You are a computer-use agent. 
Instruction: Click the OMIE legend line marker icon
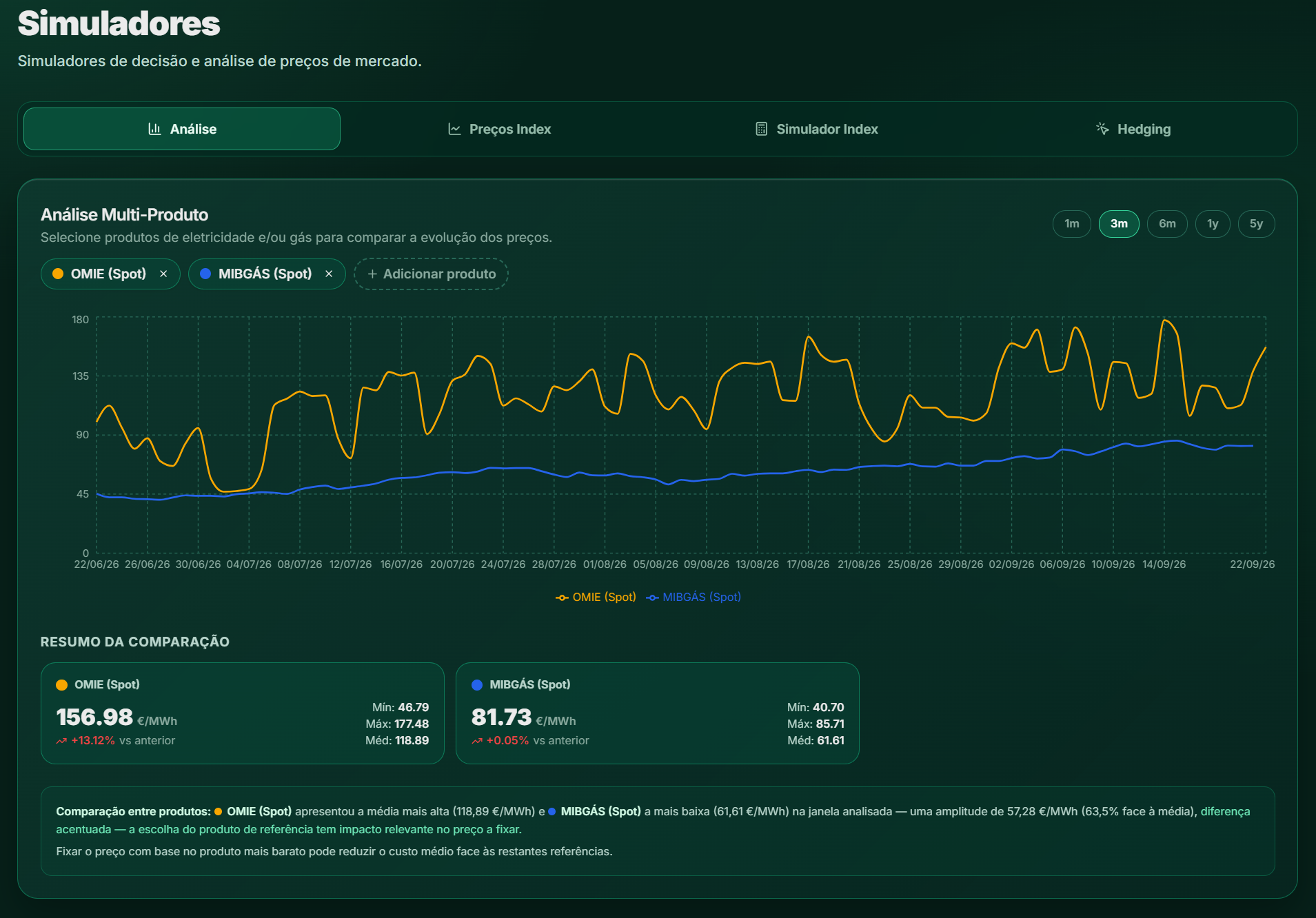[562, 598]
